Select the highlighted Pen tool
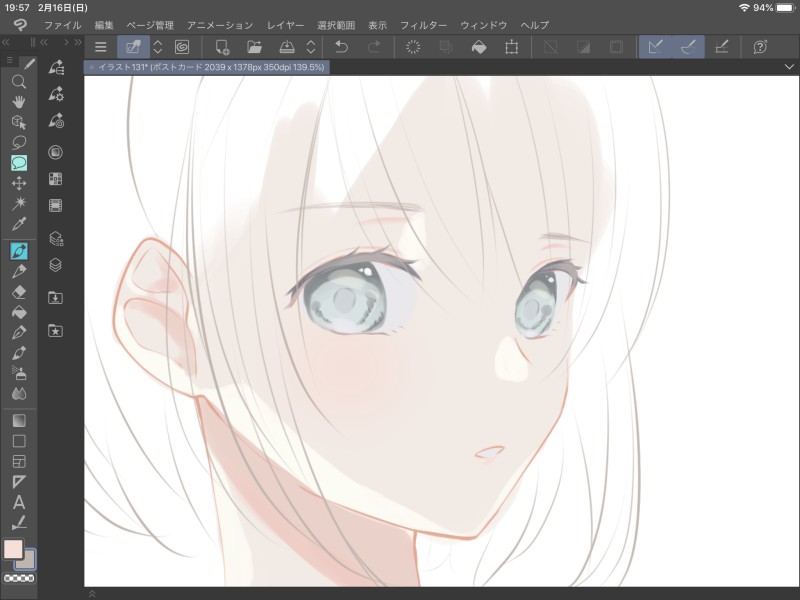The image size is (800, 600). (19, 251)
